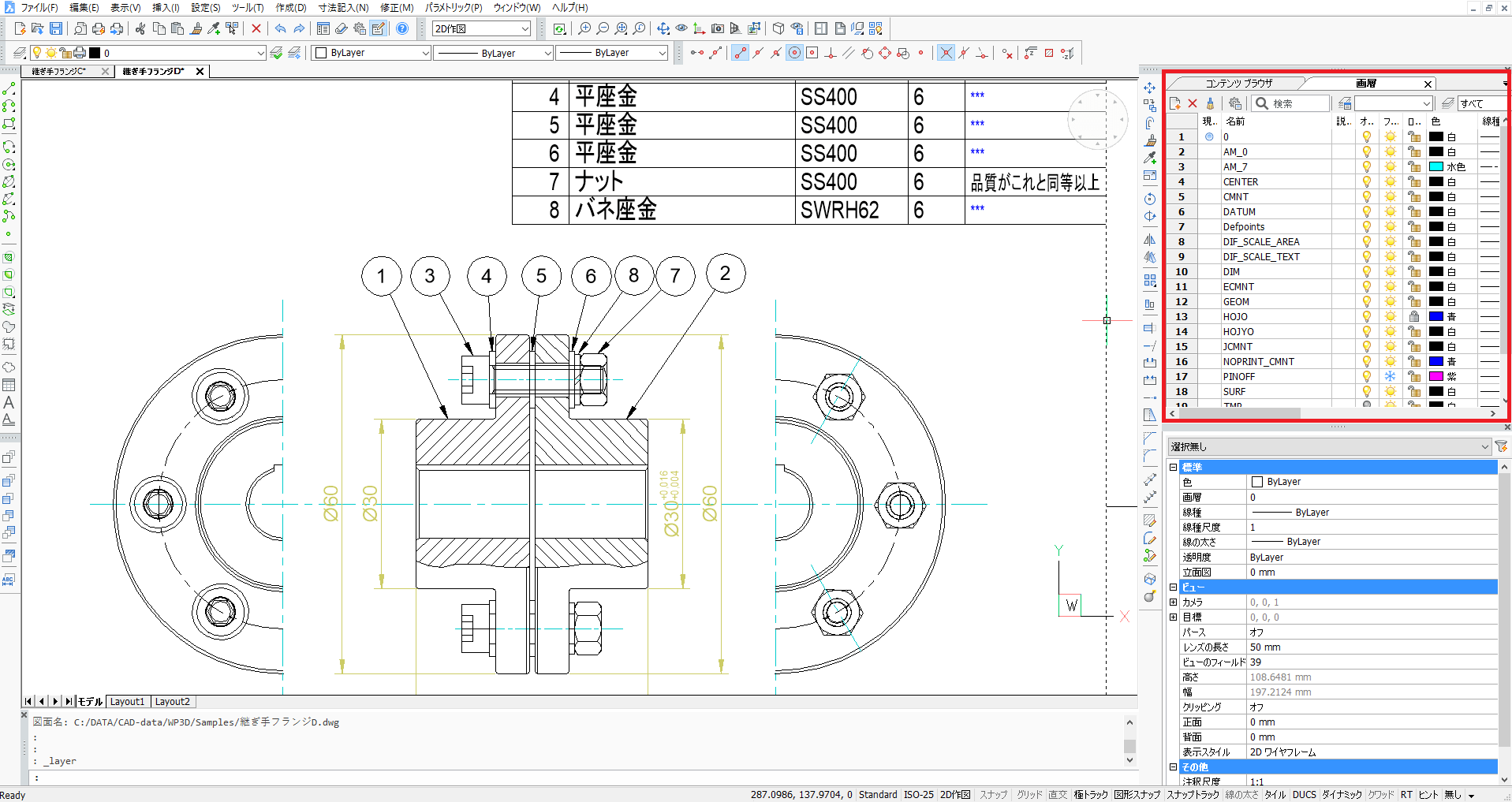Create a new drawing with New icon
This screenshot has height=802, width=1512.
tap(20, 28)
